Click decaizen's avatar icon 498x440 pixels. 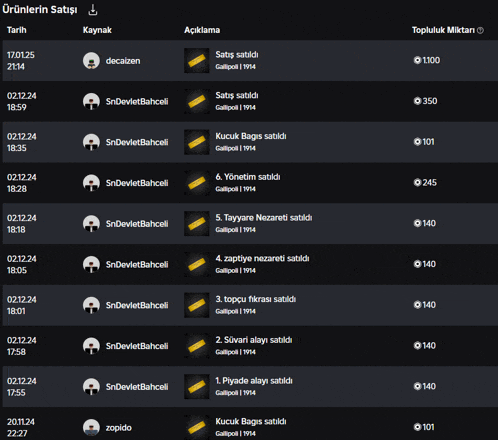click(91, 61)
